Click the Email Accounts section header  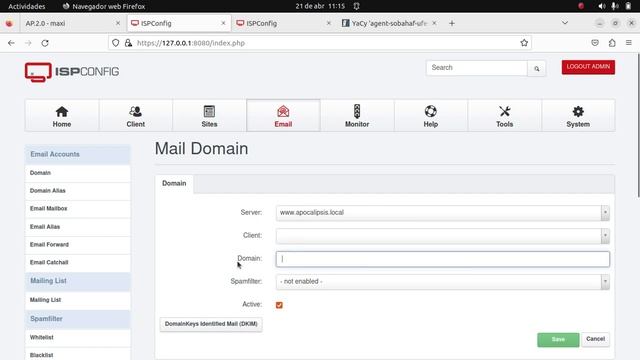[78, 154]
